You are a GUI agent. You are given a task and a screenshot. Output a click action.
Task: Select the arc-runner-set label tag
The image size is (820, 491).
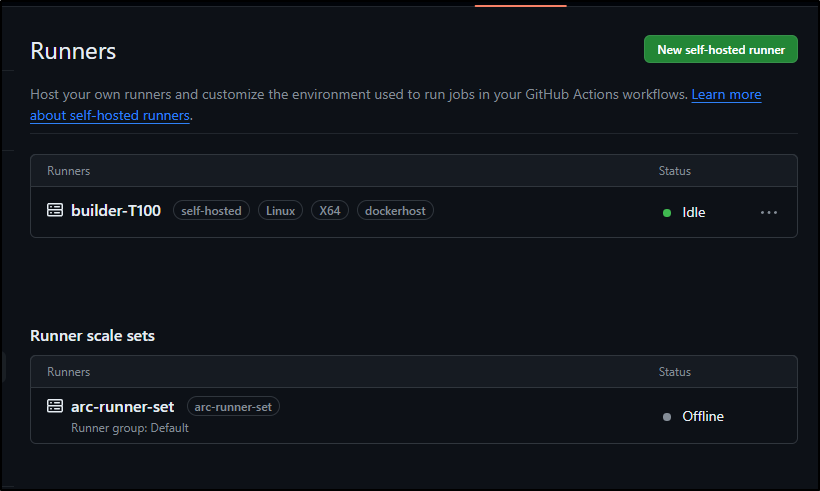(x=233, y=407)
